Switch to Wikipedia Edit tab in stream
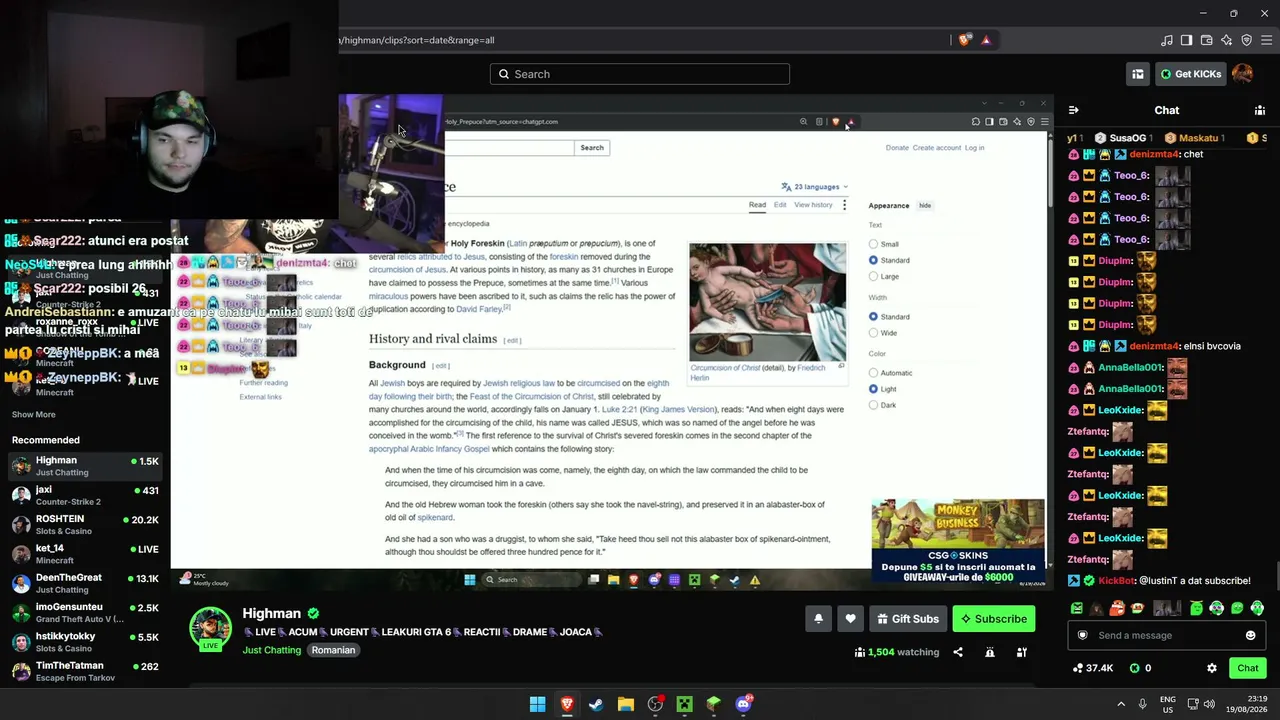 780,205
